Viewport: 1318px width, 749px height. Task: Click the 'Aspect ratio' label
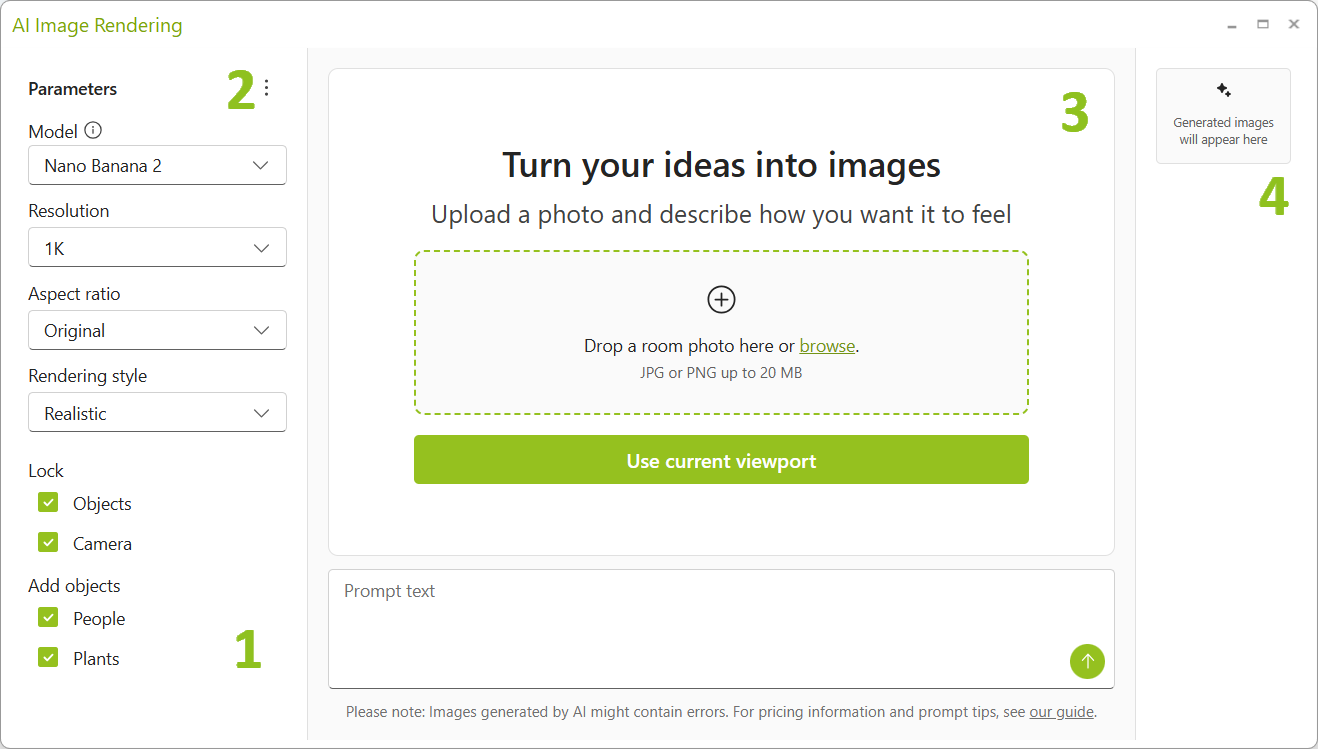coord(74,294)
